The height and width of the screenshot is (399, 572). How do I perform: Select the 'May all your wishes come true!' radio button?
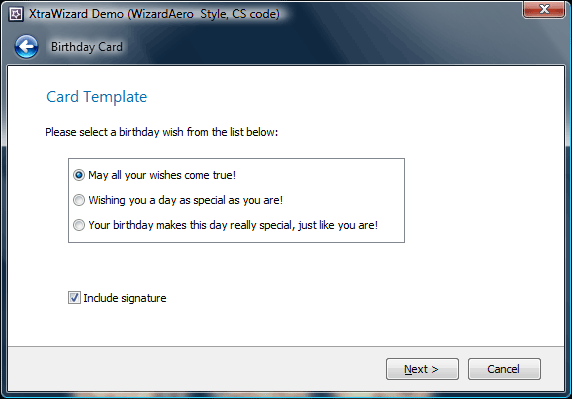pos(79,175)
